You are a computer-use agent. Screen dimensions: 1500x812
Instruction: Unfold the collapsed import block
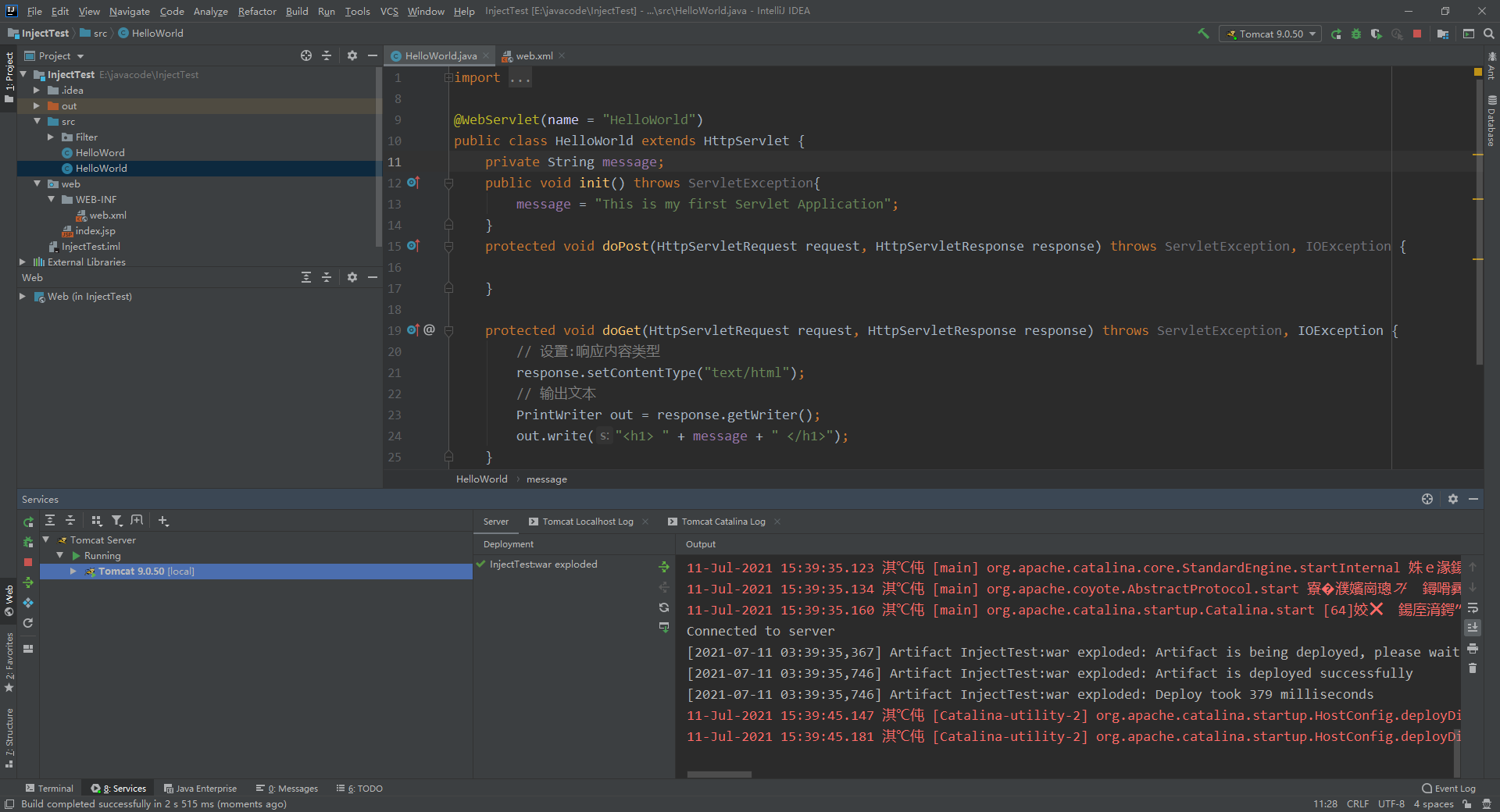[448, 77]
